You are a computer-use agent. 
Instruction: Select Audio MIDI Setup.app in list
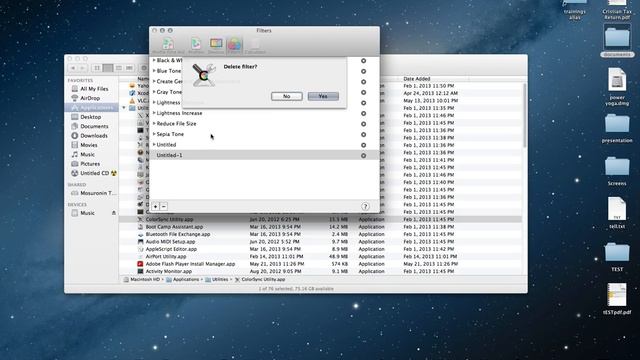[x=320, y=242]
